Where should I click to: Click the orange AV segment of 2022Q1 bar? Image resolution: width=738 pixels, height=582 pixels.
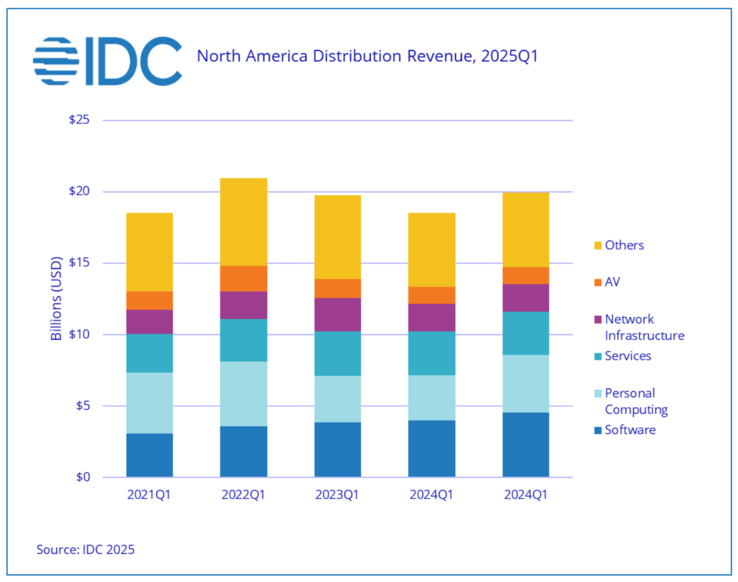coord(243,279)
